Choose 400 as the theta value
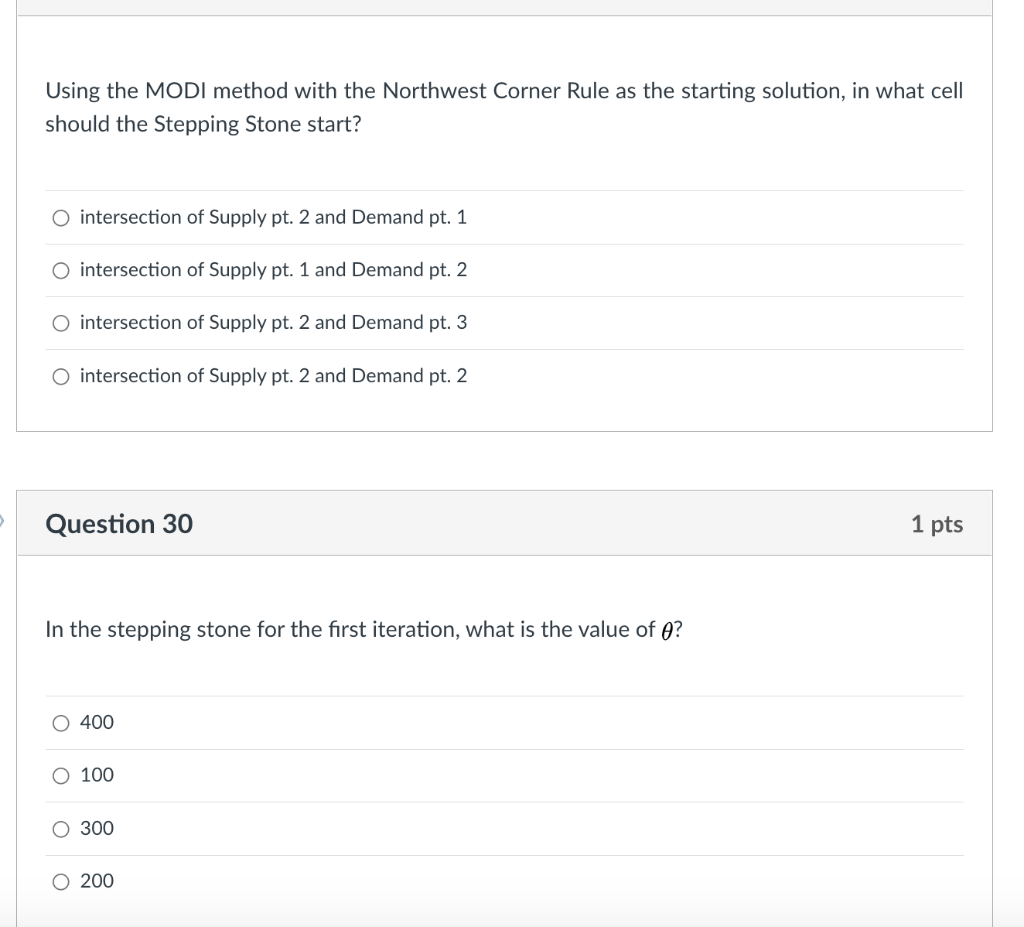 coord(97,722)
